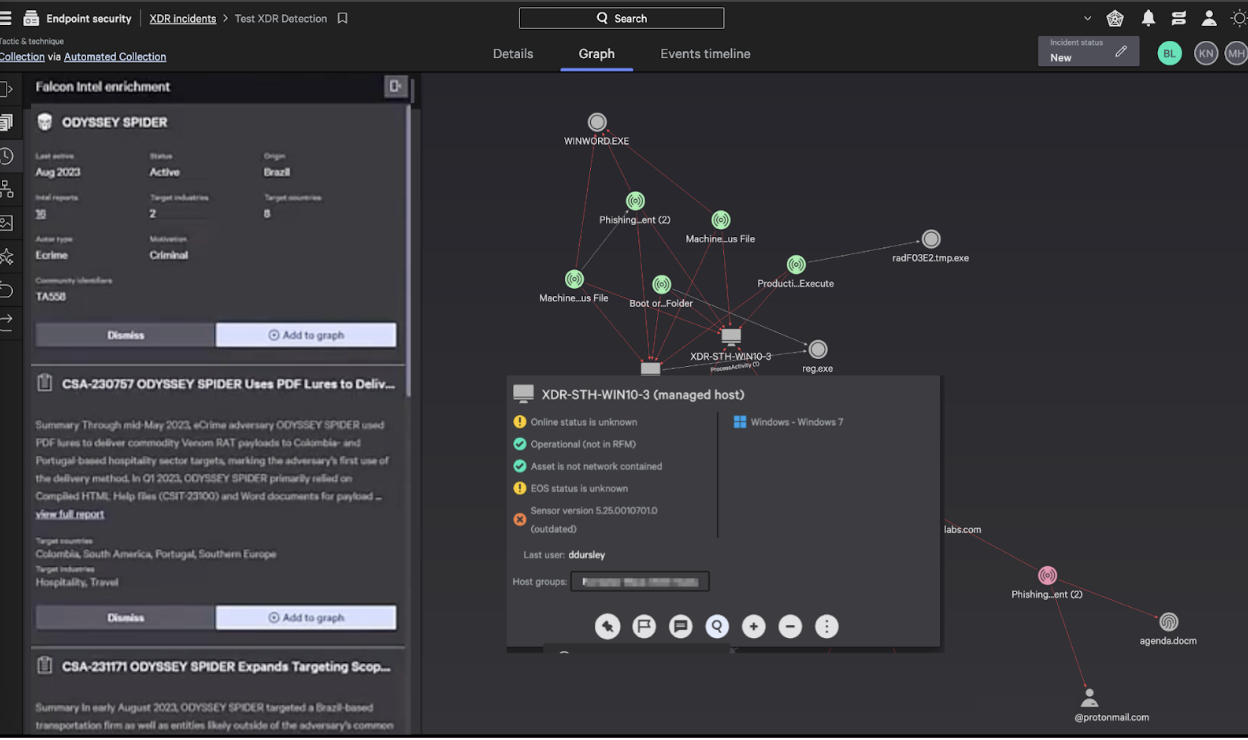The image size is (1248, 740).
Task: Open the intel reports count link
Action: pyautogui.click(x=41, y=213)
